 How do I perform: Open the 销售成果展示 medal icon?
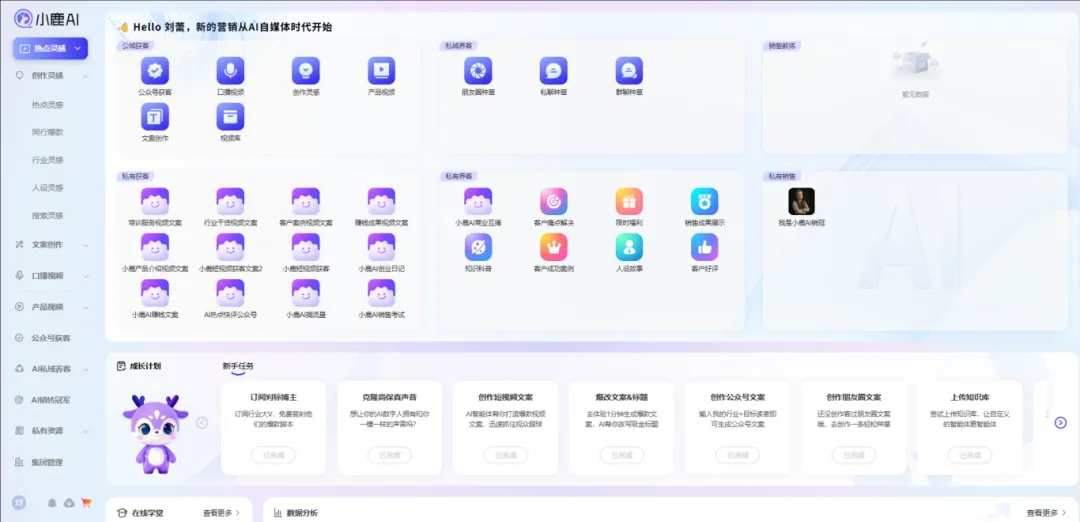tap(705, 201)
